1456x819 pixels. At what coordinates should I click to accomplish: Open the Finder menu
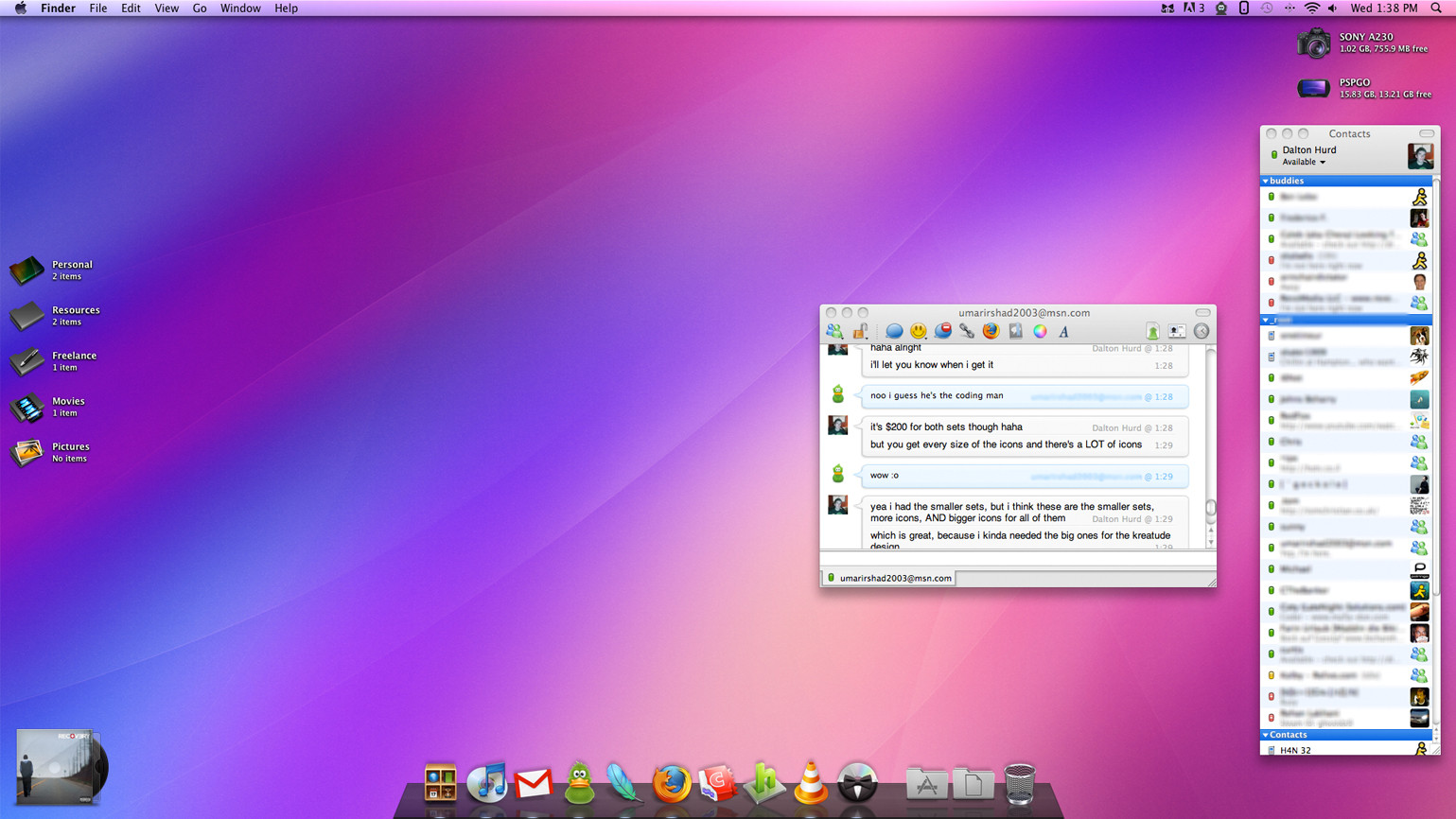point(58,9)
